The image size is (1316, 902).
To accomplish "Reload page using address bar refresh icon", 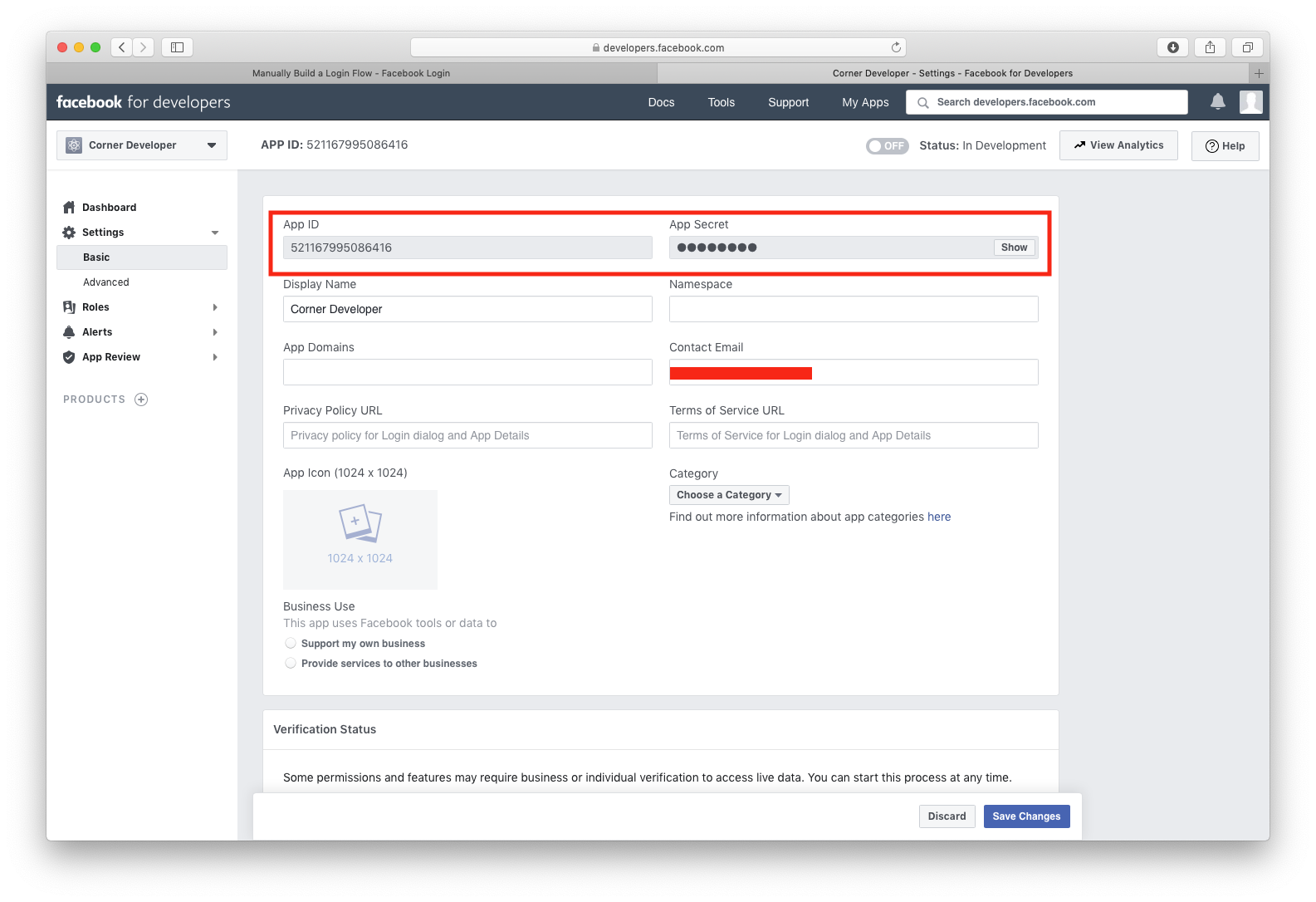I will click(x=896, y=47).
